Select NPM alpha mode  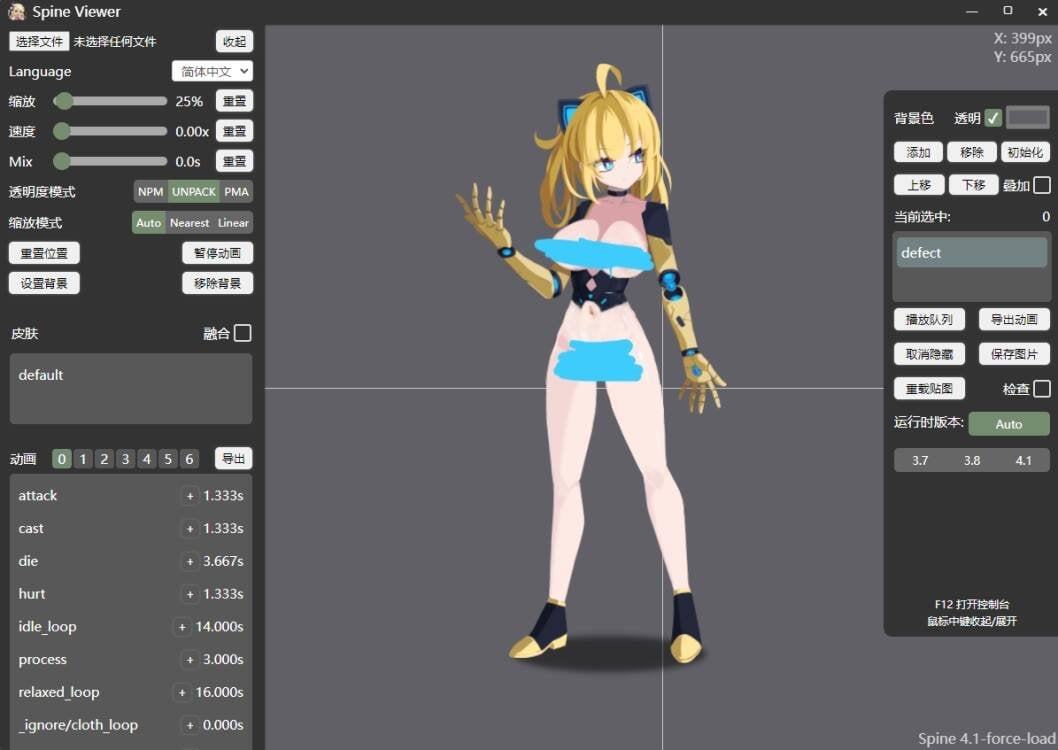click(x=150, y=192)
